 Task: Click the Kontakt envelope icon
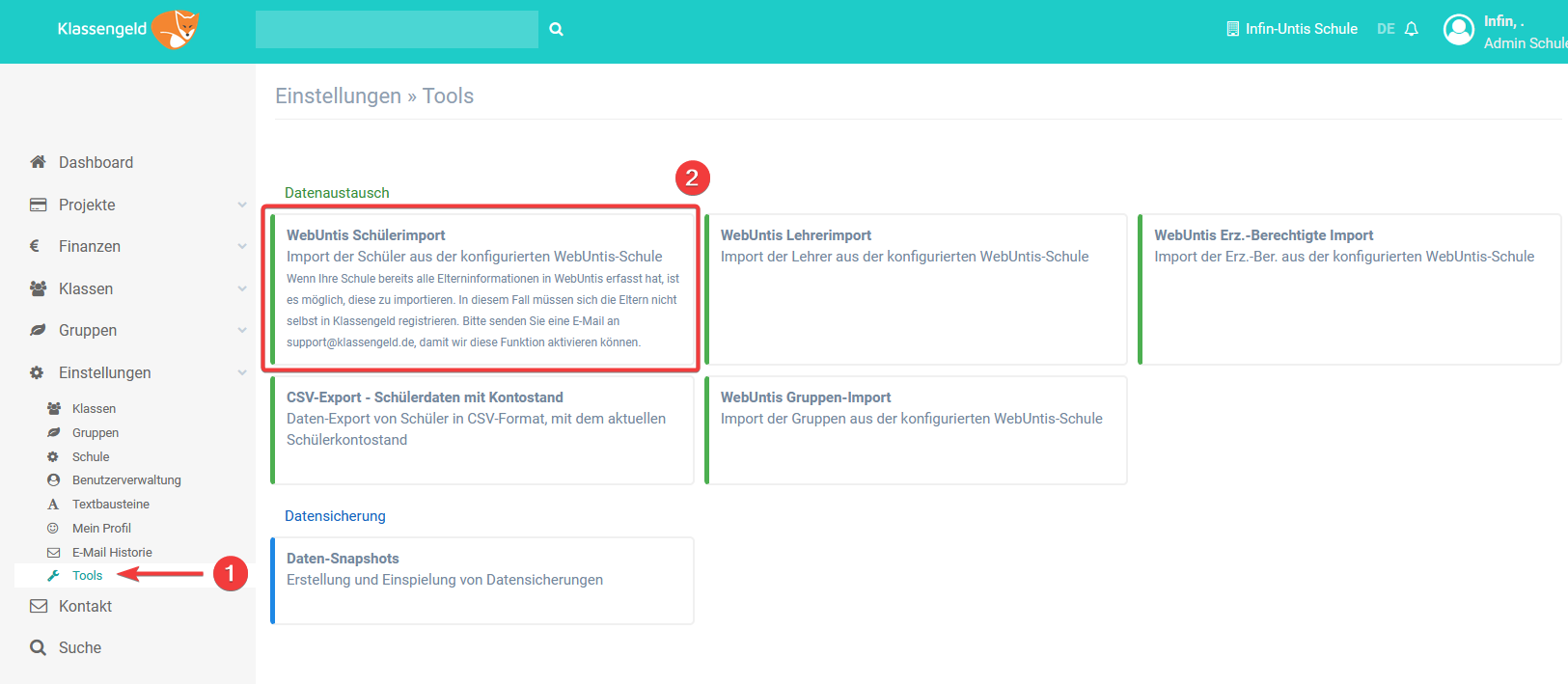tap(39, 606)
